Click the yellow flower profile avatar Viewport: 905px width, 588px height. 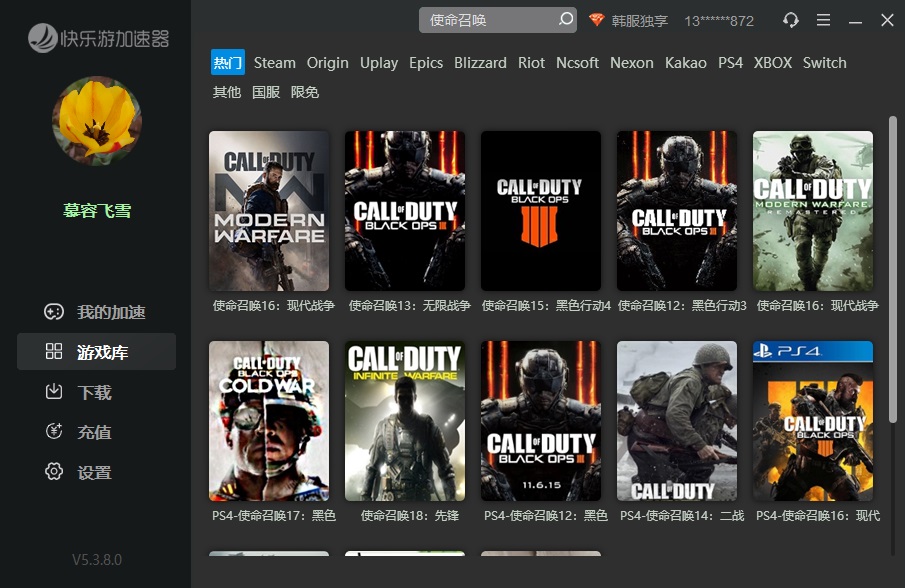pos(97,121)
